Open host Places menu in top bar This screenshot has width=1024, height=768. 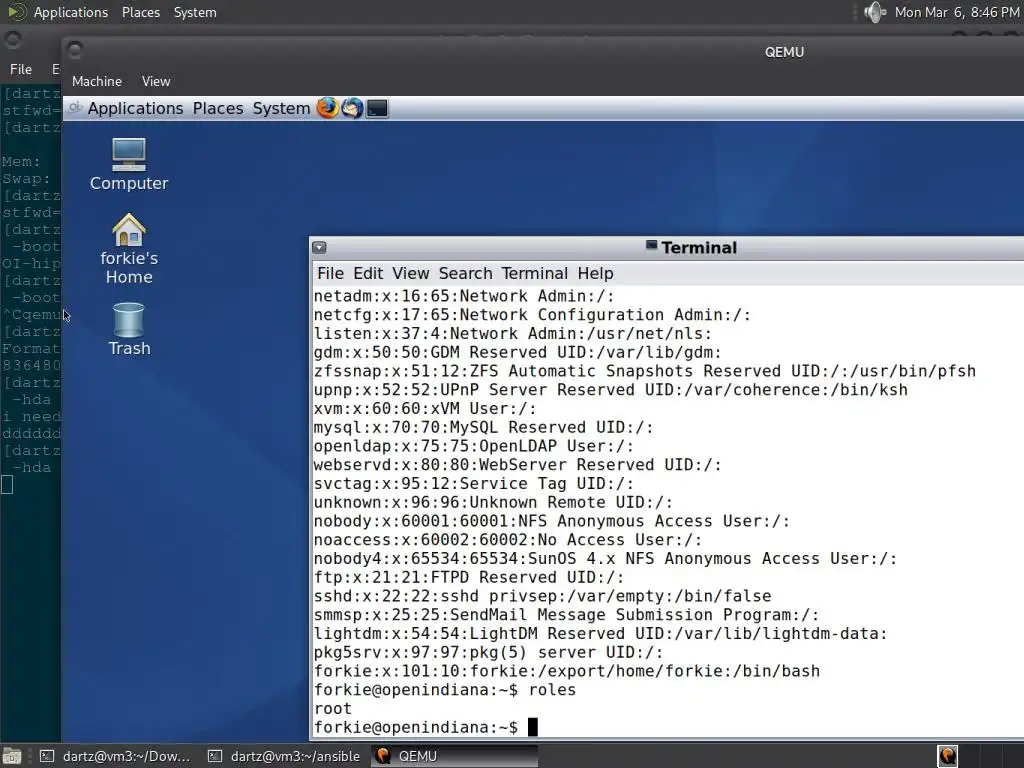[141, 12]
